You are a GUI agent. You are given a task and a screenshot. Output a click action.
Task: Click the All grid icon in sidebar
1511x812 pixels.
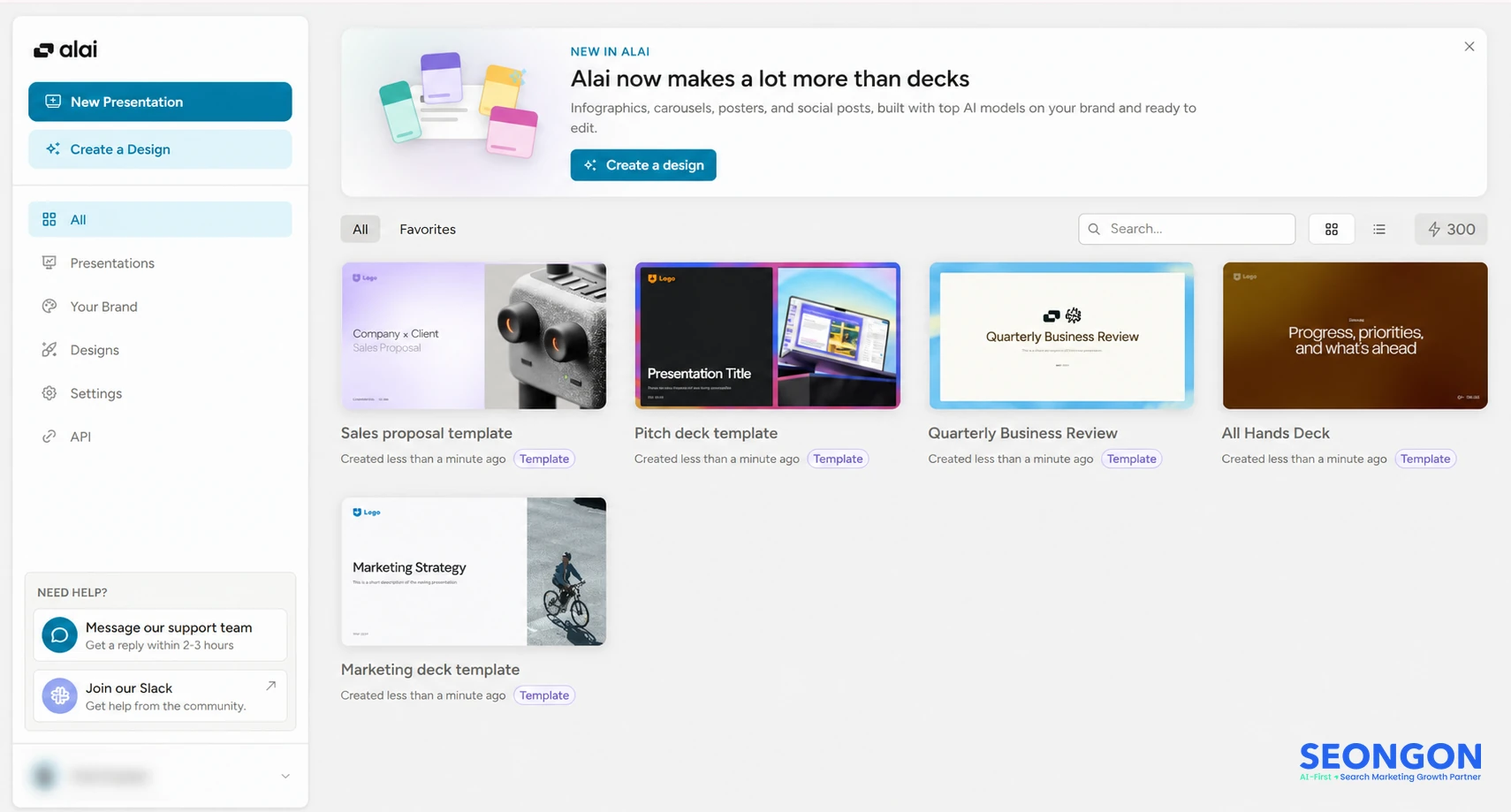pos(49,219)
